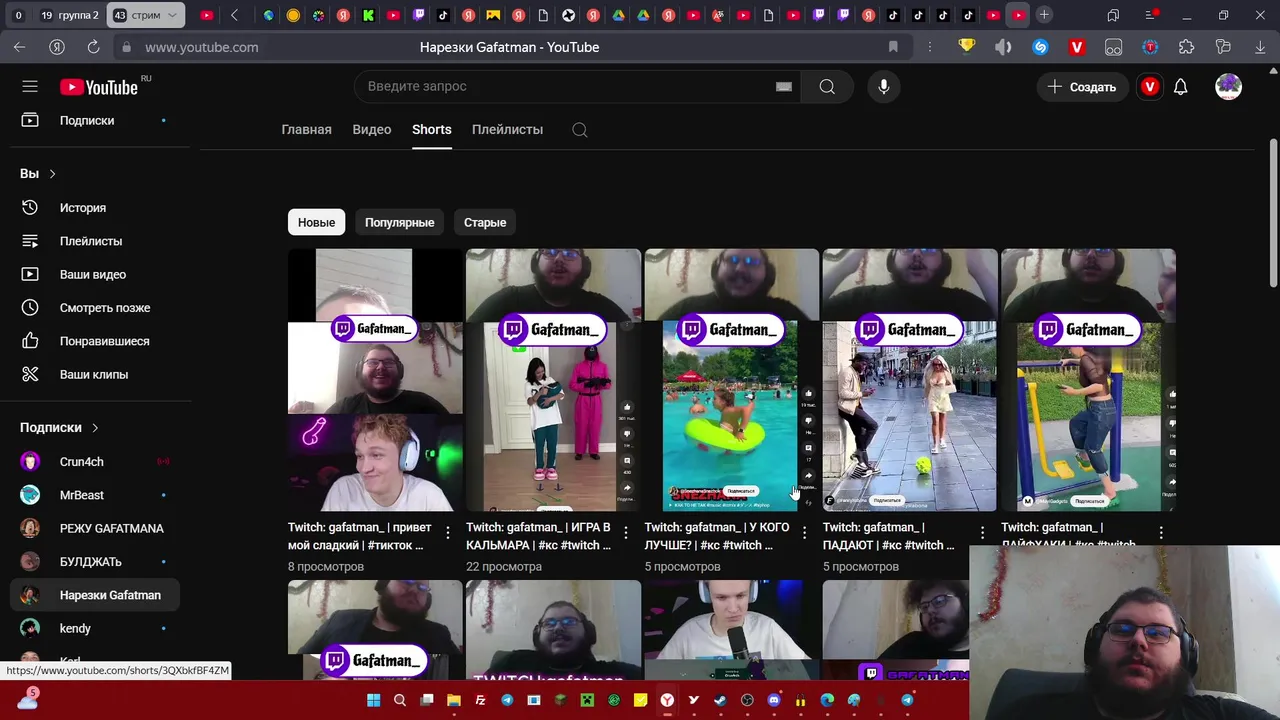
Task: Open options for 'привет мой сладкий' short
Action: (448, 533)
